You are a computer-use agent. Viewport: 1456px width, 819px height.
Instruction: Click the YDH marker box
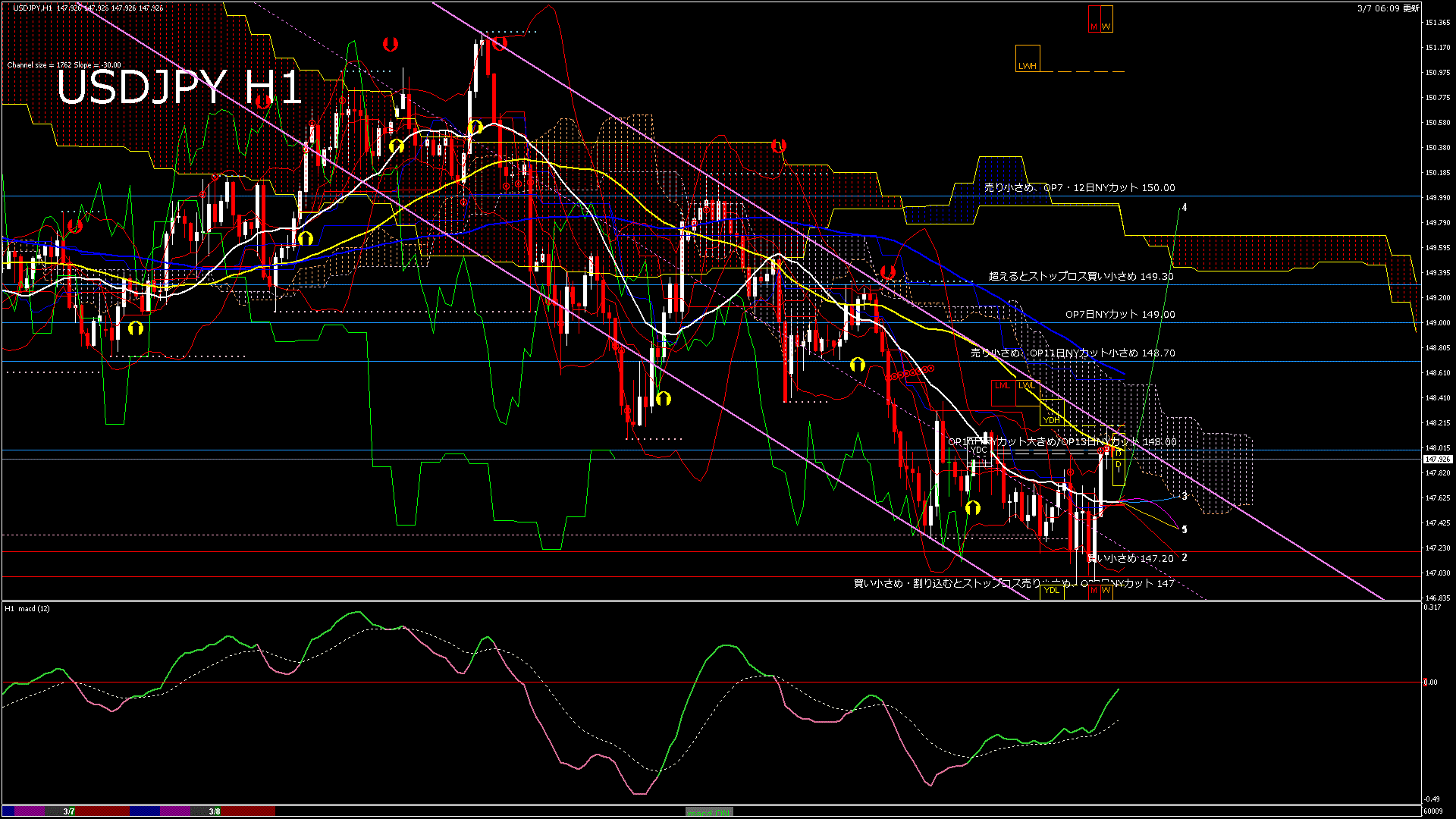pos(1051,413)
